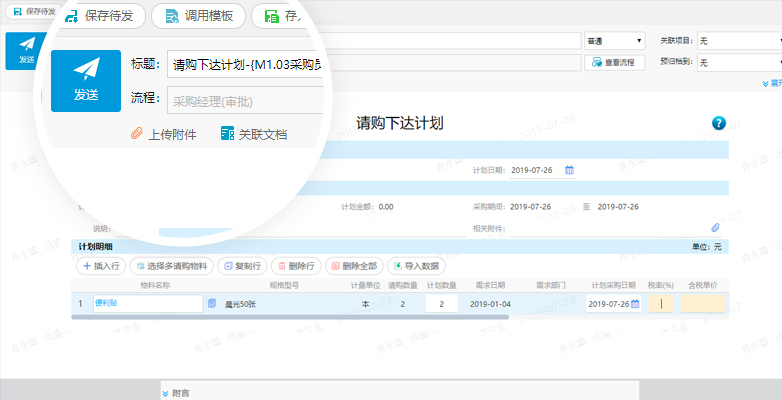
Task: Click the large 发送 send button
Action: (x=86, y=80)
